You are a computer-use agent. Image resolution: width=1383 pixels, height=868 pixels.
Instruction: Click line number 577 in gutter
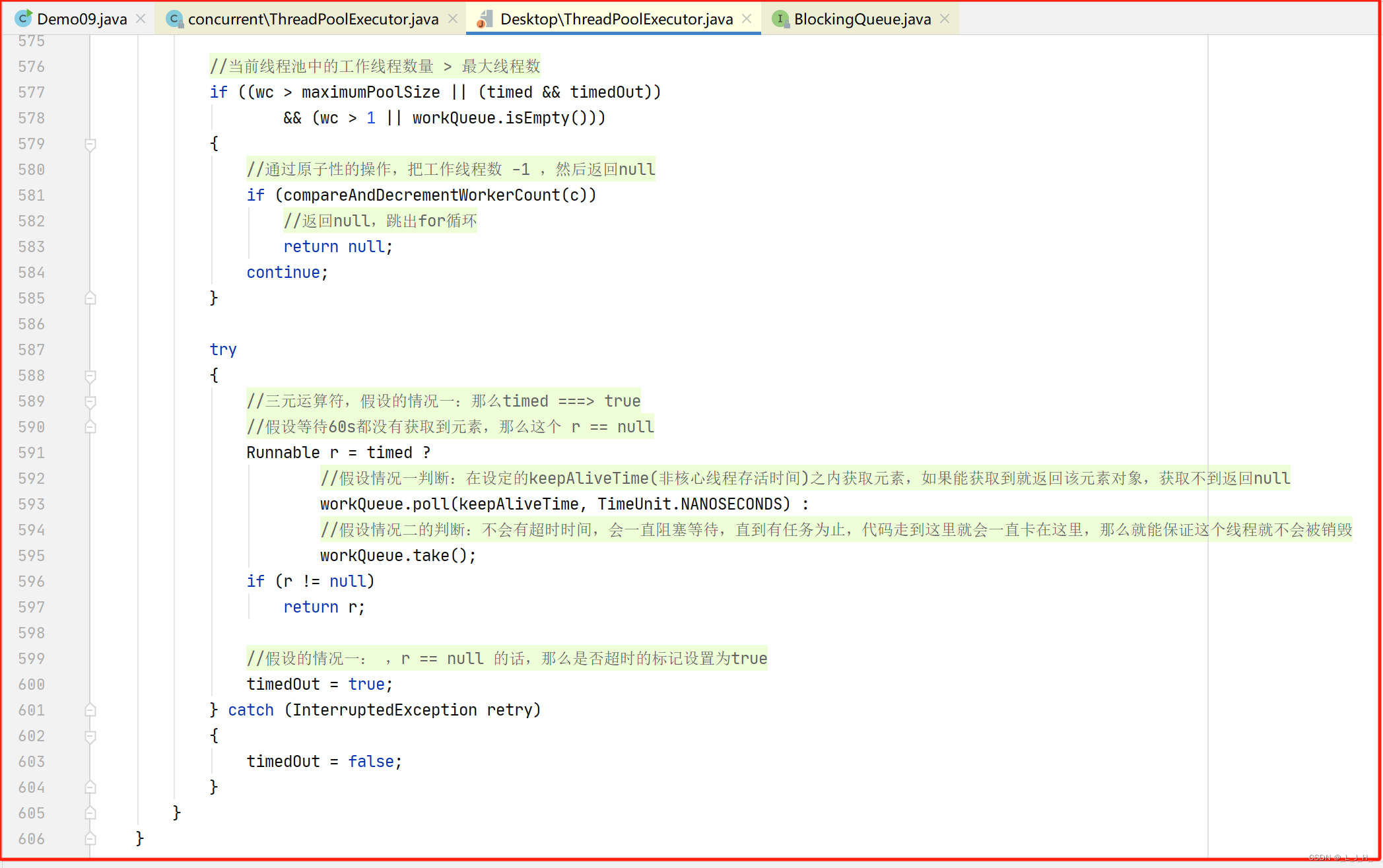(32, 92)
